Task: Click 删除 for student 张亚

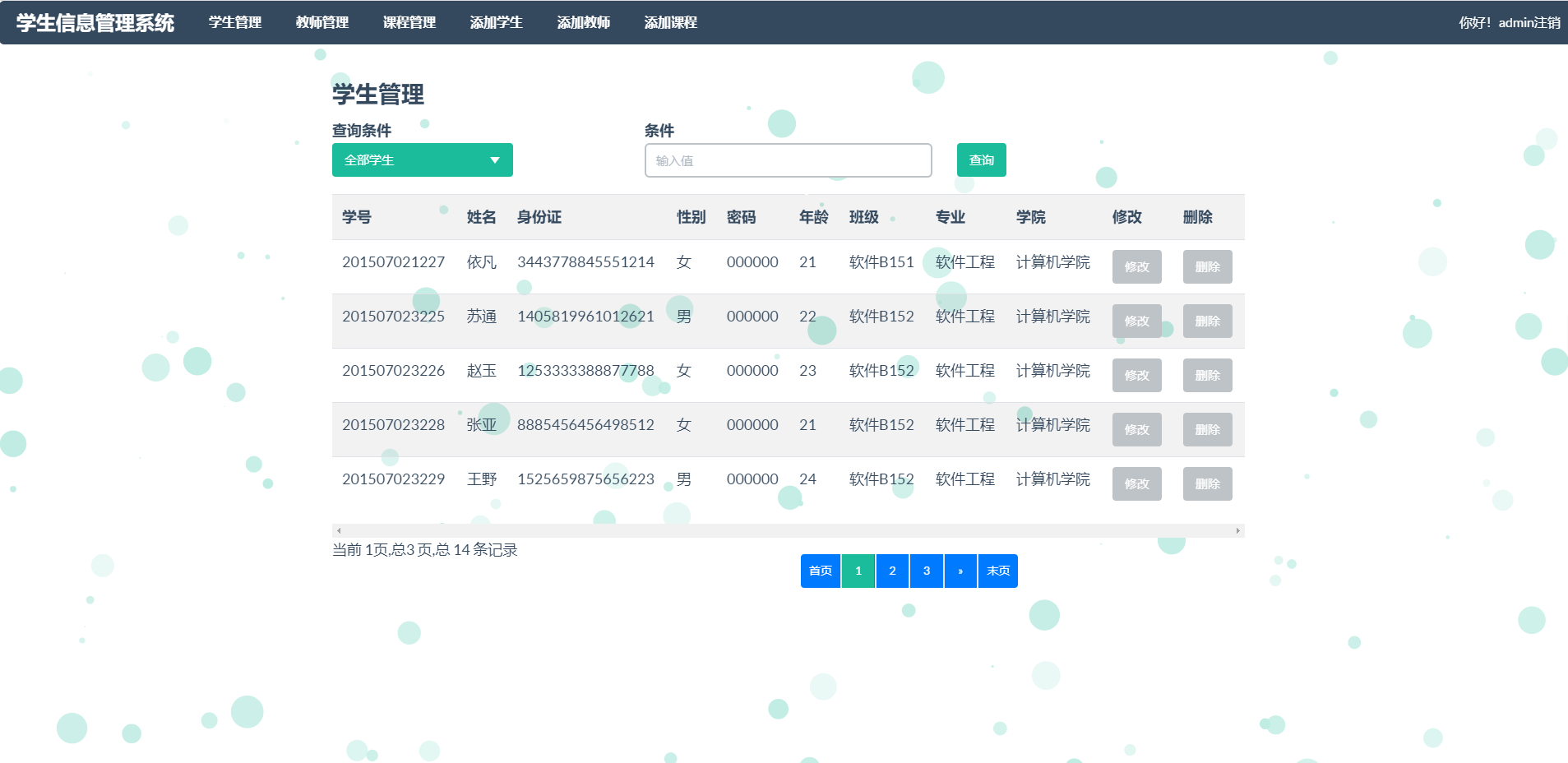Action: click(1207, 429)
